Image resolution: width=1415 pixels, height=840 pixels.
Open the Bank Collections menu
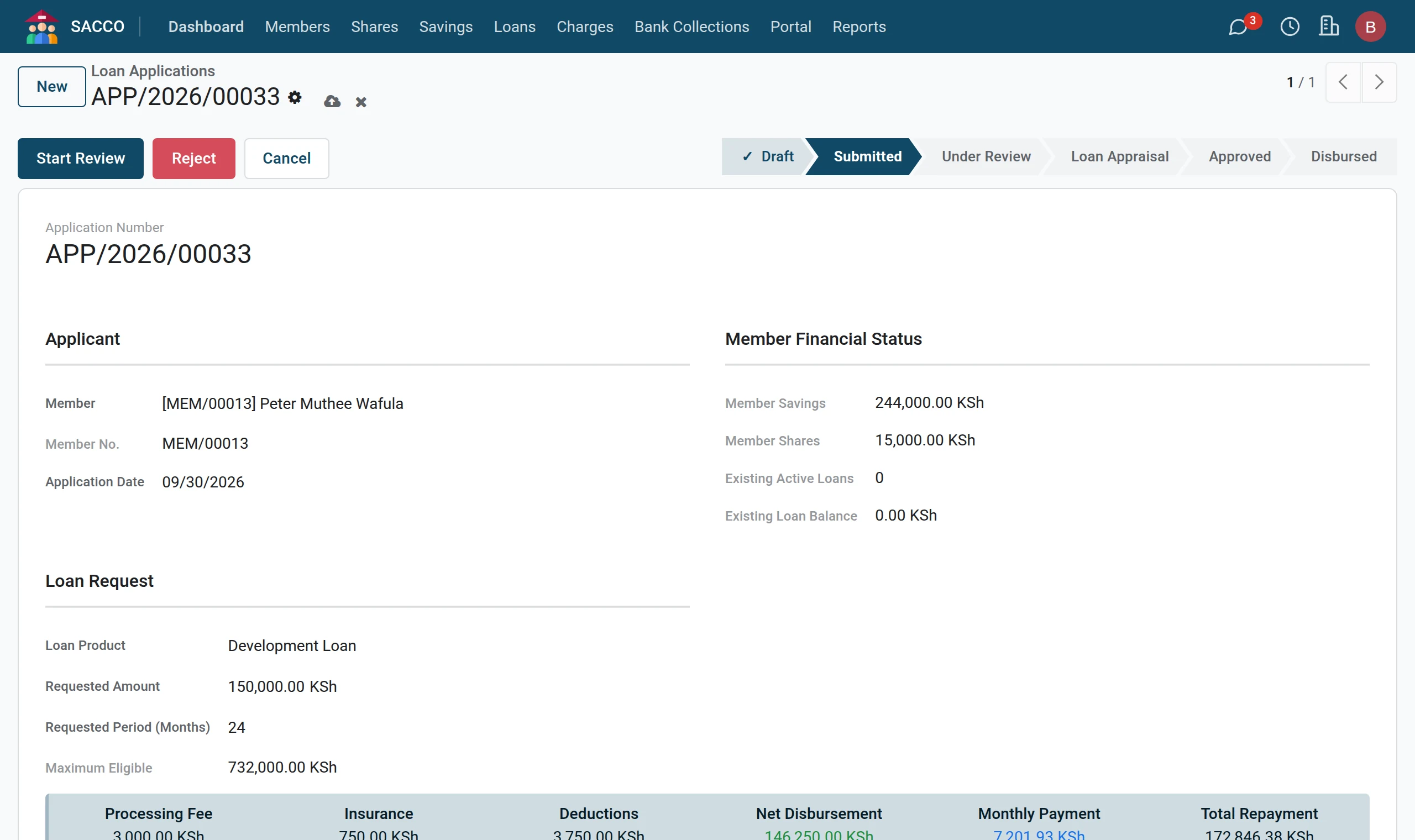691,27
